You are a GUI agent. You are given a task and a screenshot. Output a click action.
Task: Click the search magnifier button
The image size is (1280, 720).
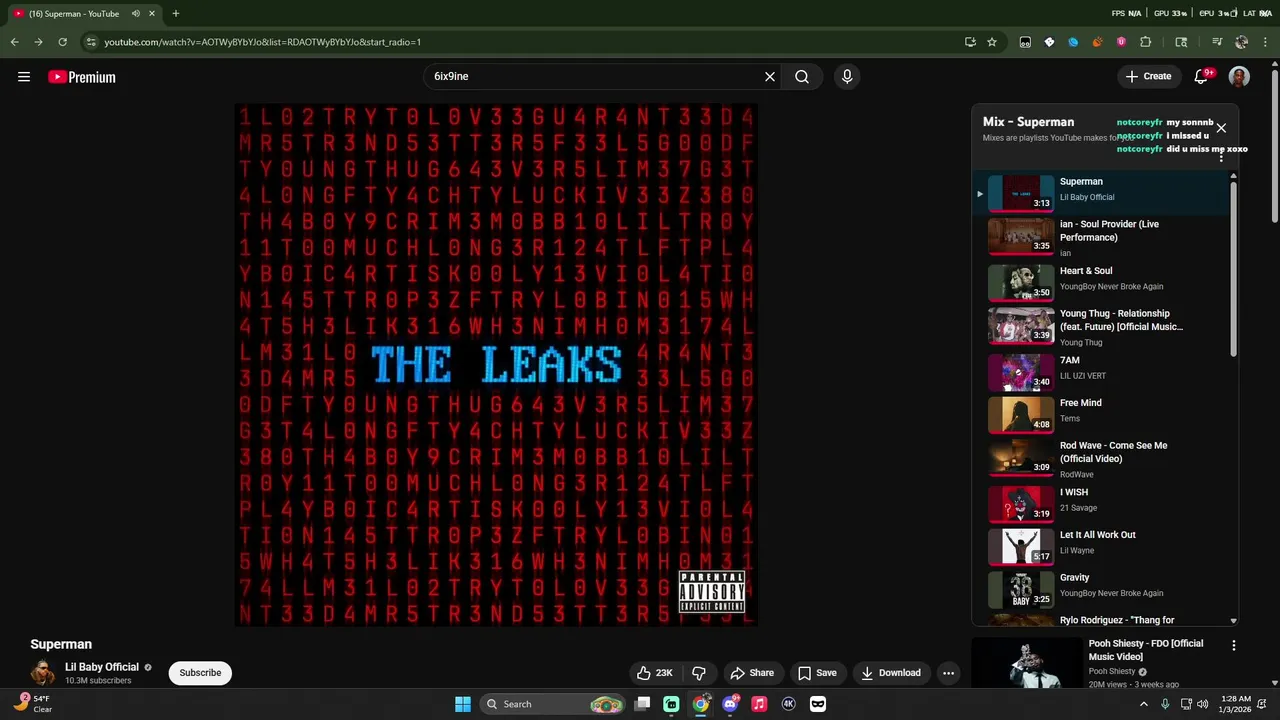coord(802,76)
